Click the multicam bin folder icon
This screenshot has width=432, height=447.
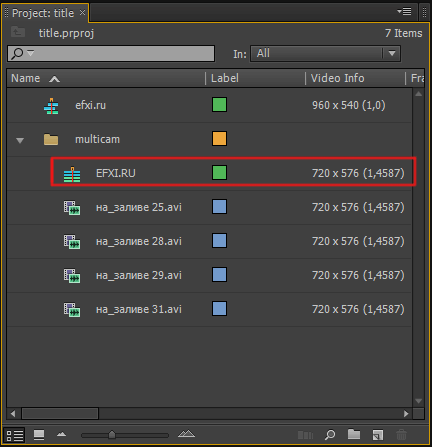coord(51,139)
